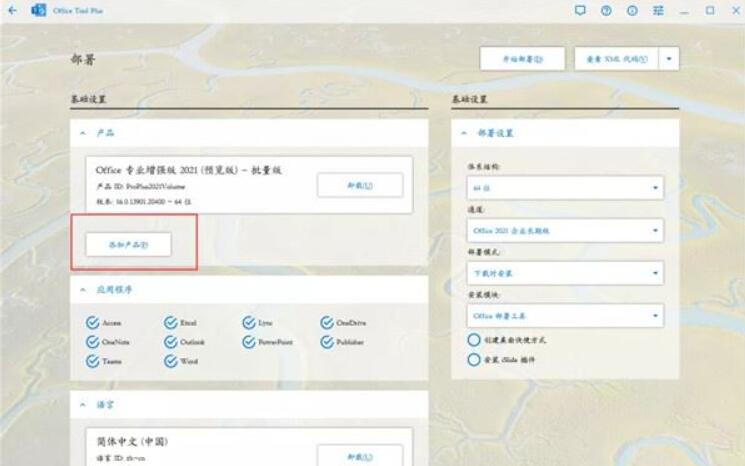Click the Office 专业增强版 2021 product title

point(189,170)
